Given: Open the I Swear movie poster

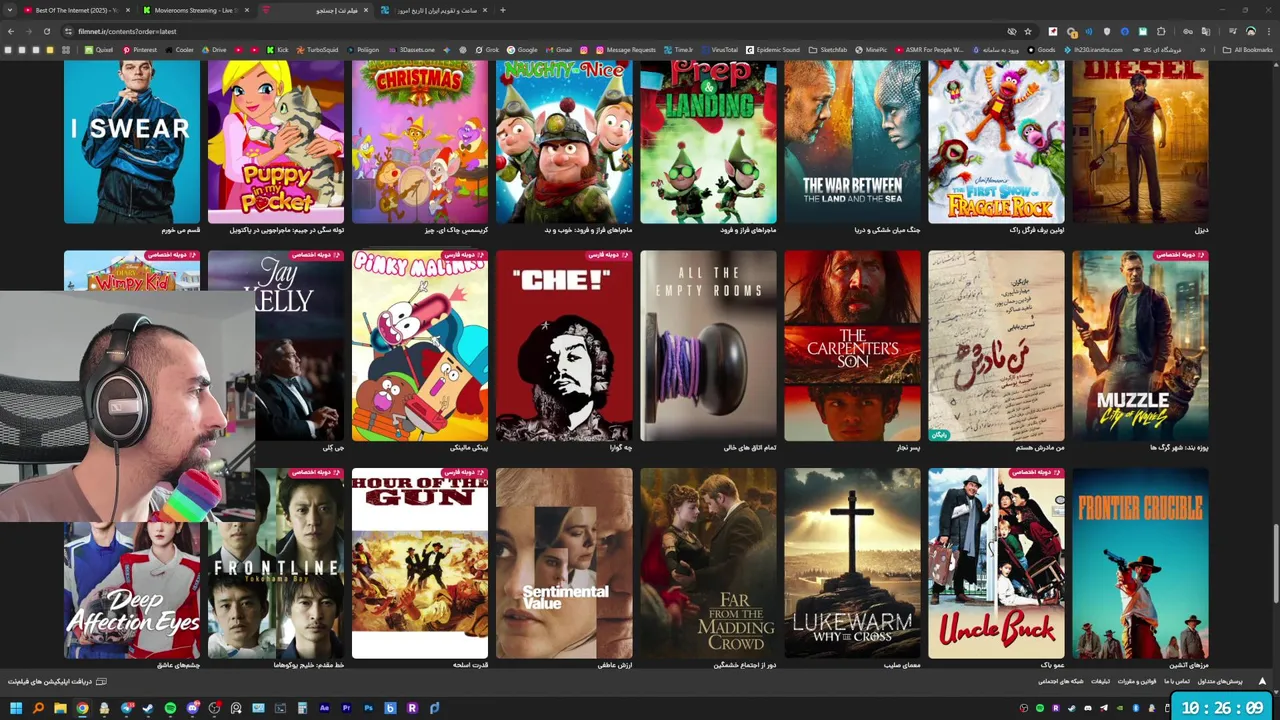Looking at the screenshot, I should (132, 142).
